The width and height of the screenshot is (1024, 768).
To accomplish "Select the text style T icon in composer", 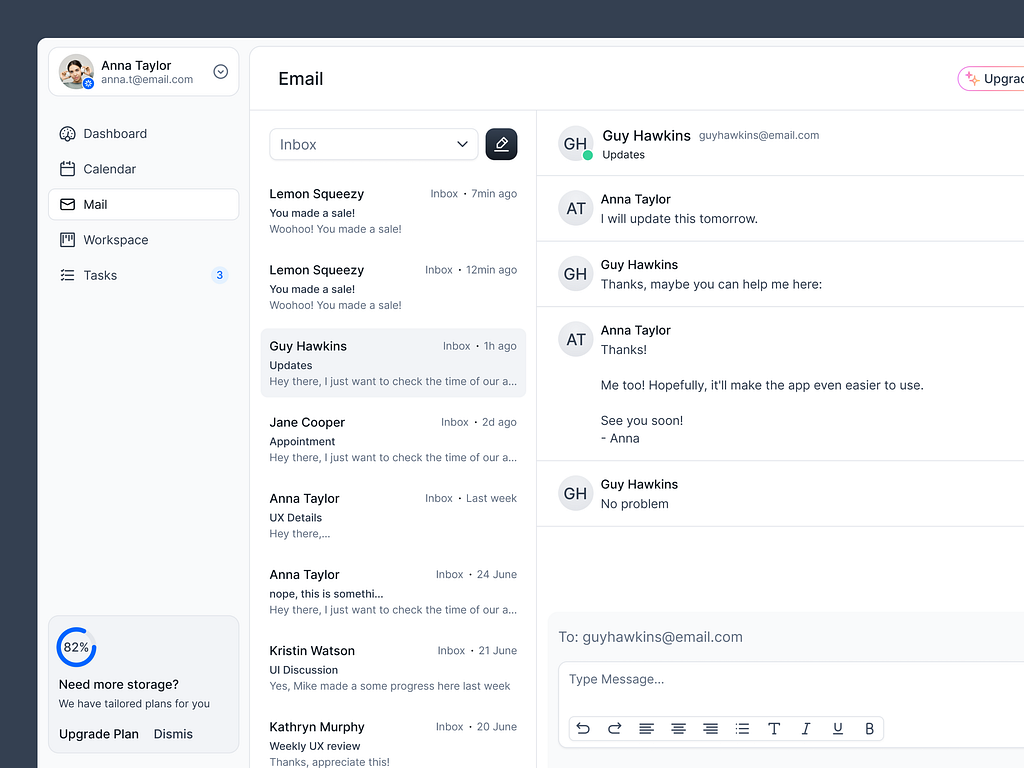I will click(x=774, y=728).
